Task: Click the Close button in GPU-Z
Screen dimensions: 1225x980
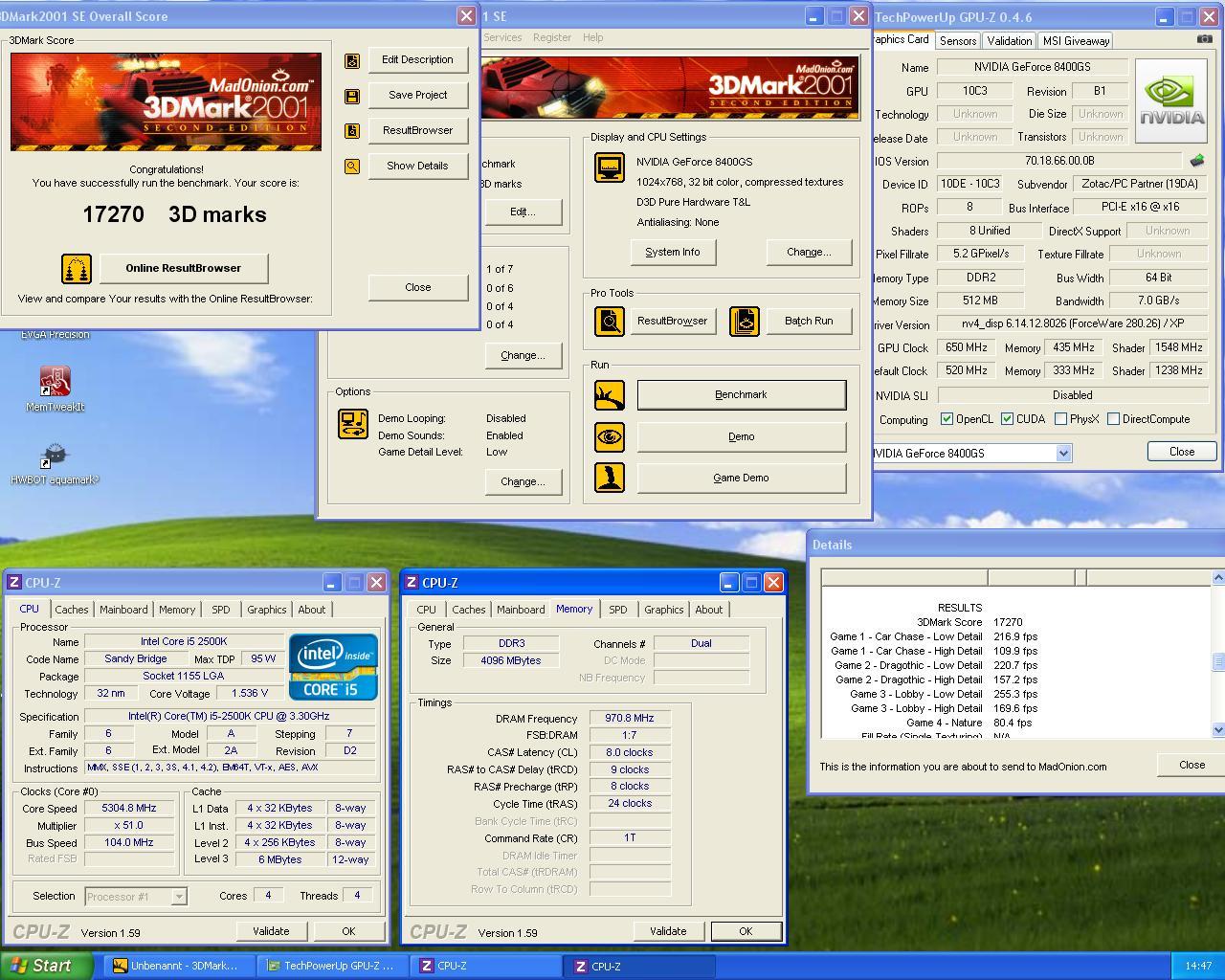Action: tap(1182, 452)
